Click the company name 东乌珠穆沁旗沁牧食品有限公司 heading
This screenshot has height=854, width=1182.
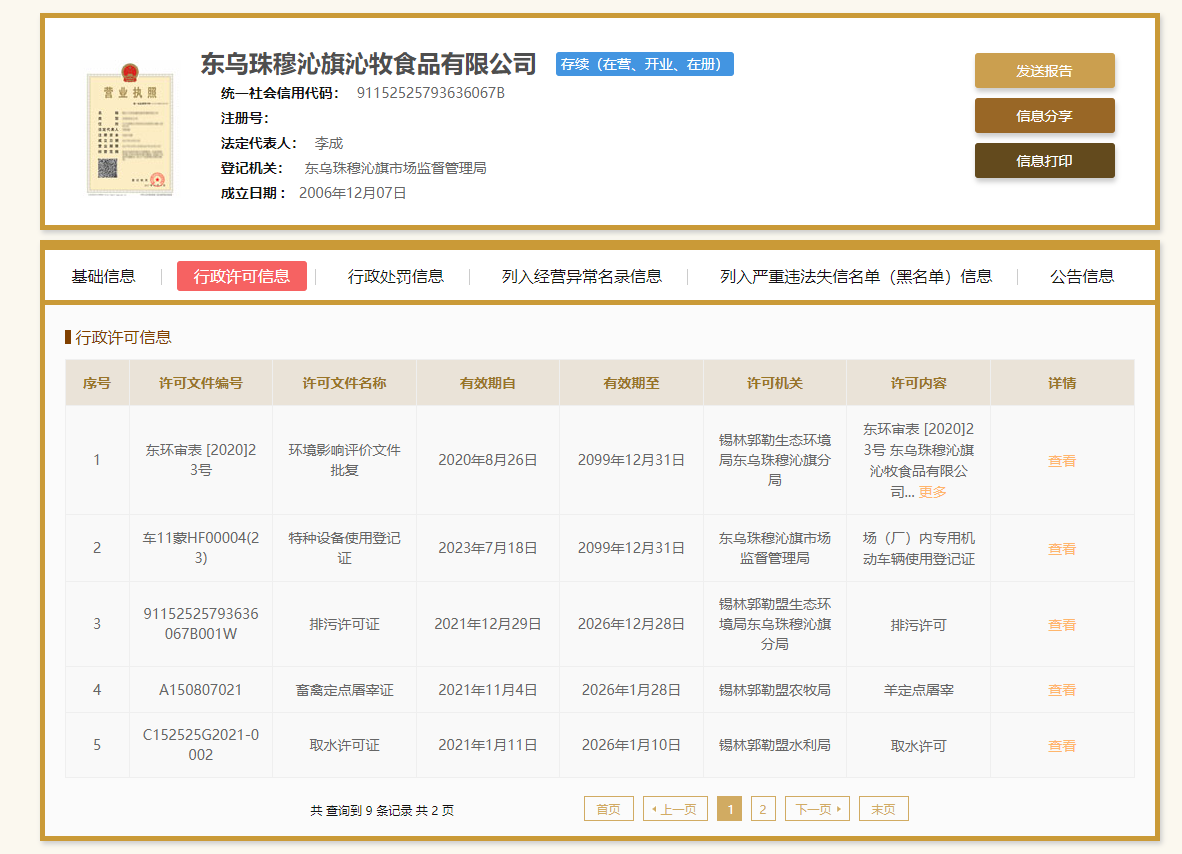tap(368, 64)
